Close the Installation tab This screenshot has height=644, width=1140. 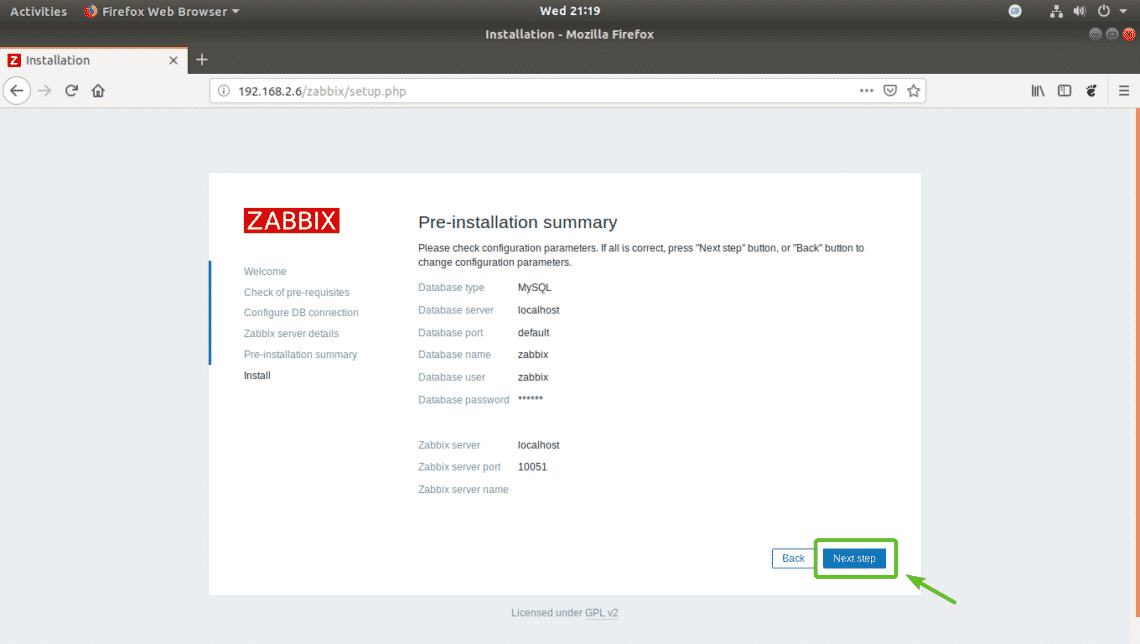[x=173, y=60]
